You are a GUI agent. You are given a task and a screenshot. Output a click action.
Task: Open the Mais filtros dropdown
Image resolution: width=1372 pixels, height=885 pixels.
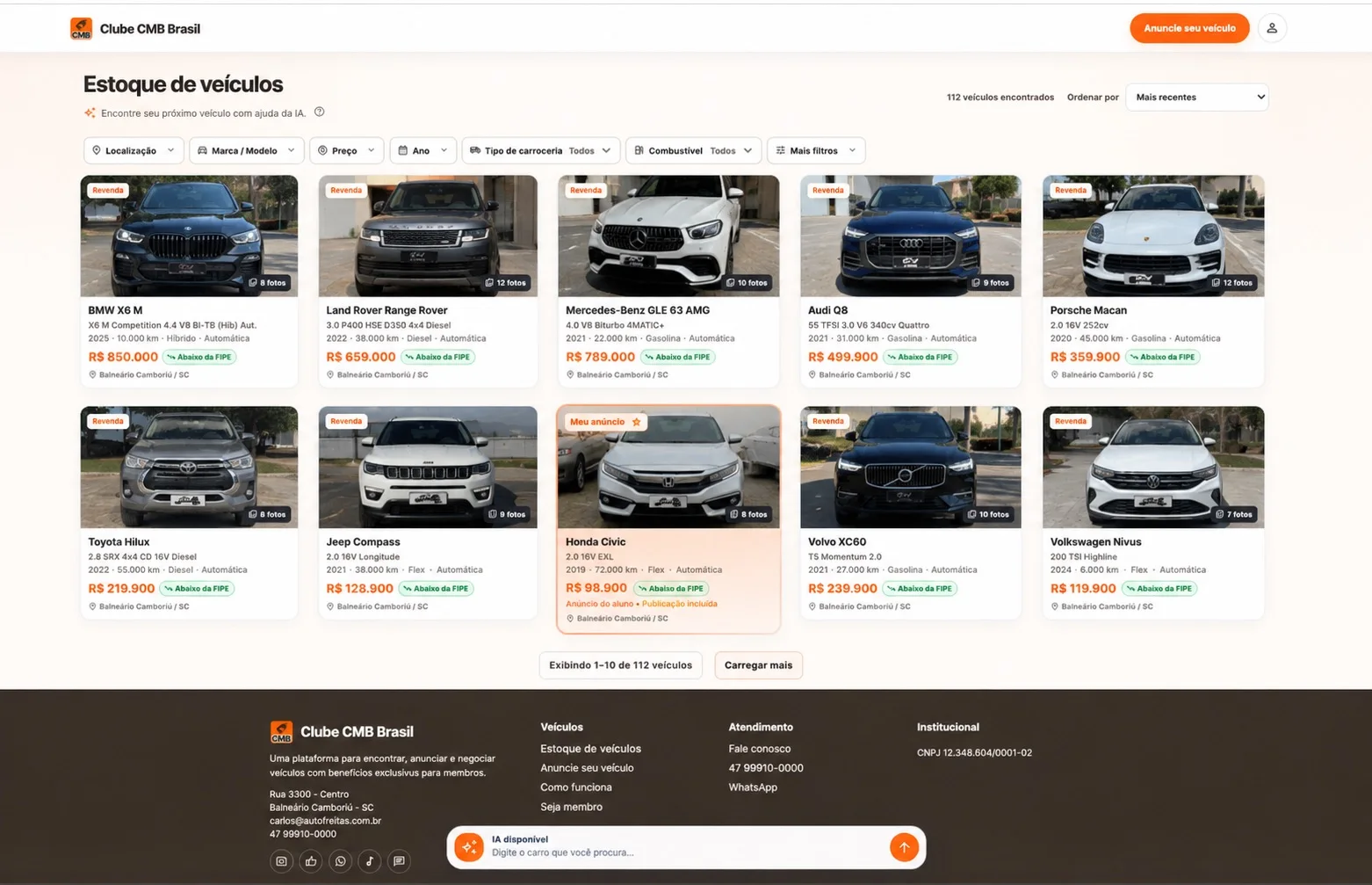click(x=816, y=150)
